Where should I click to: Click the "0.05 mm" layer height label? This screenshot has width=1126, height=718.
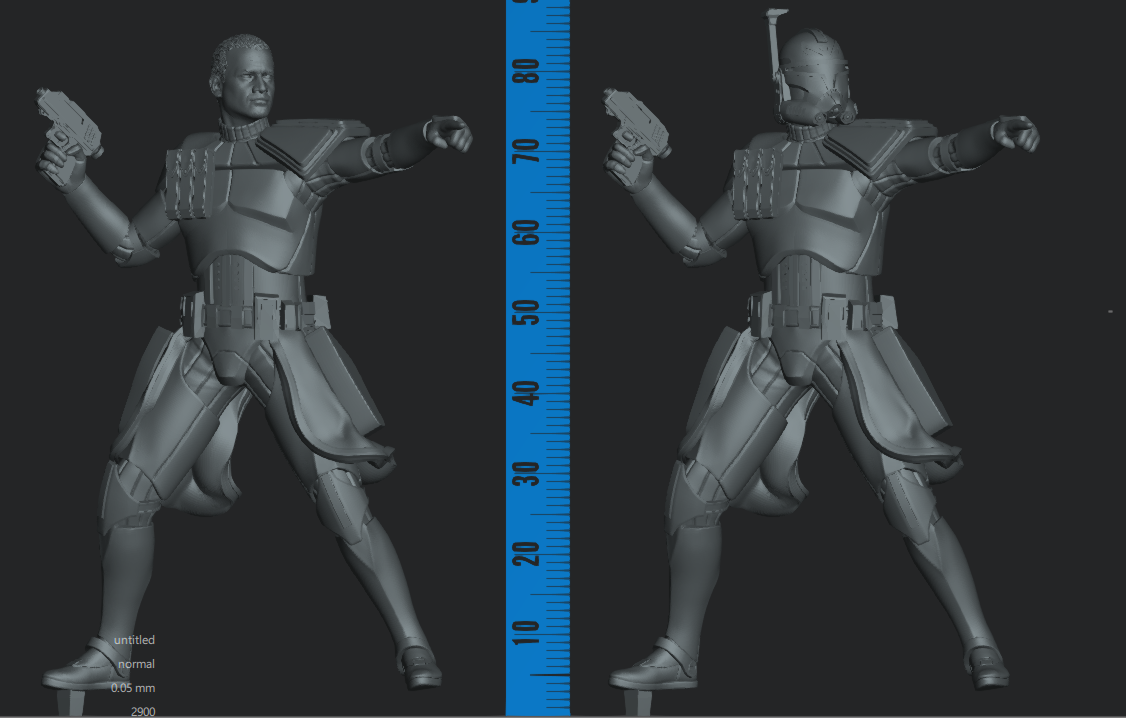[x=134, y=688]
